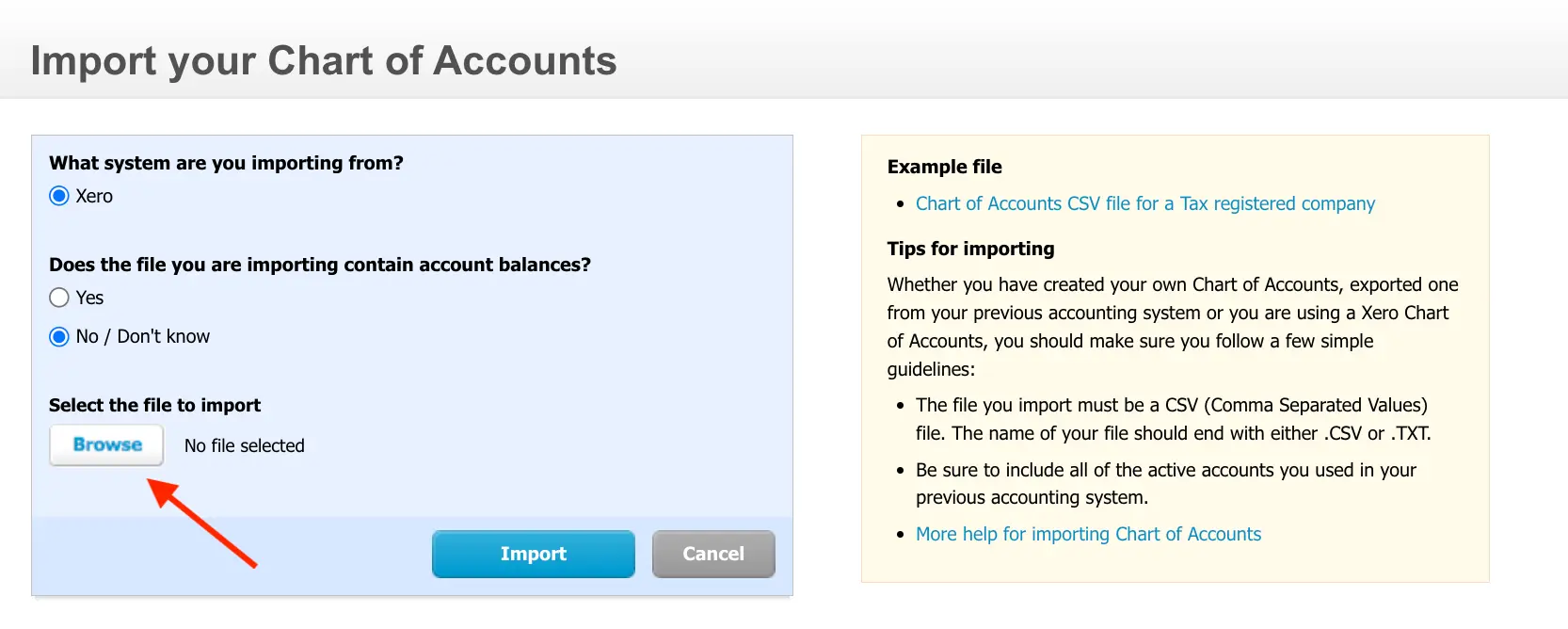Viewport: 1568px width, 629px height.
Task: Click the account balances question label
Action: pos(320,265)
